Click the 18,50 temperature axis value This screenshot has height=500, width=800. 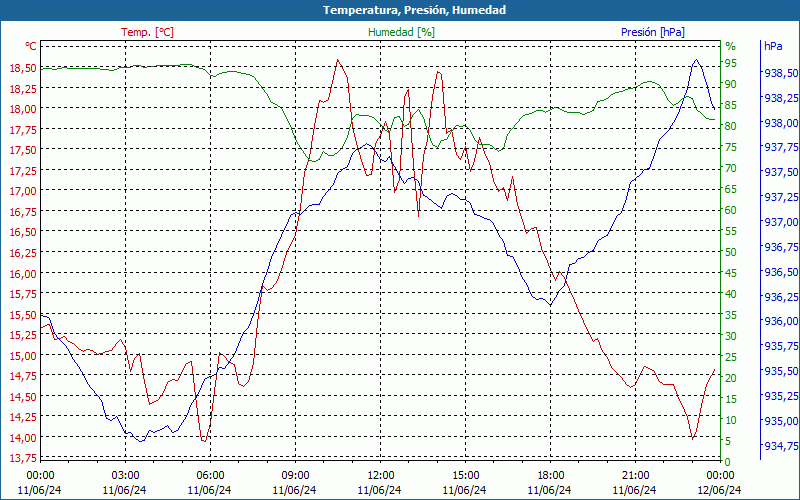pyautogui.click(x=23, y=68)
